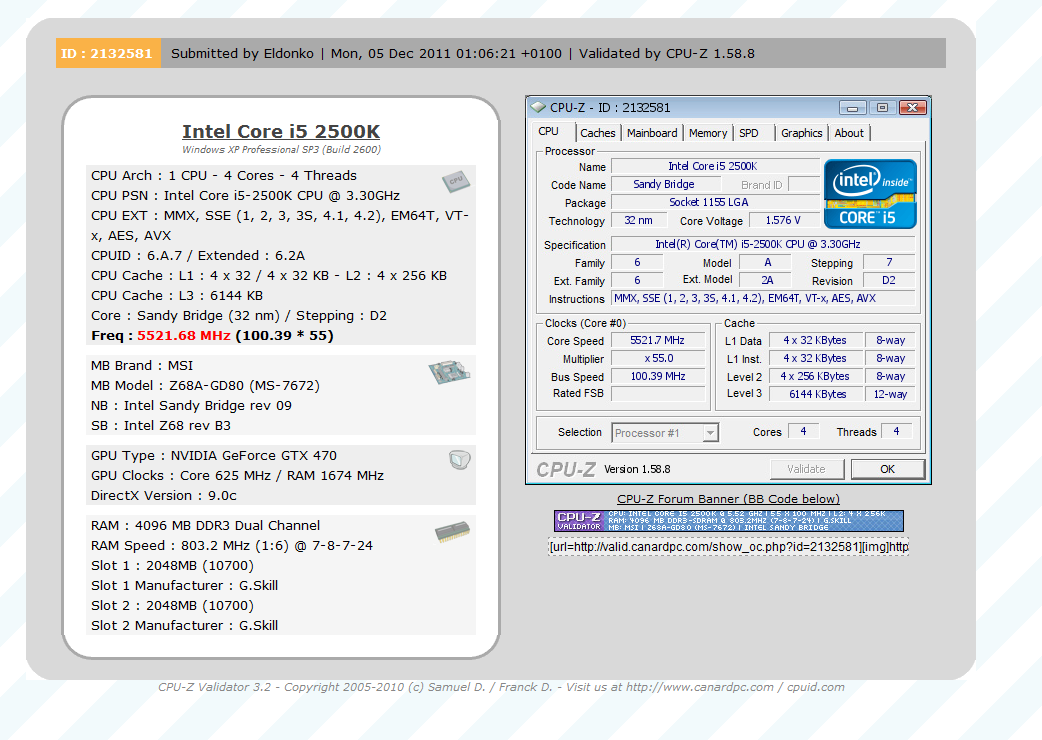Click the Submitted by Eldonko header text
1042x740 pixels.
pos(243,53)
